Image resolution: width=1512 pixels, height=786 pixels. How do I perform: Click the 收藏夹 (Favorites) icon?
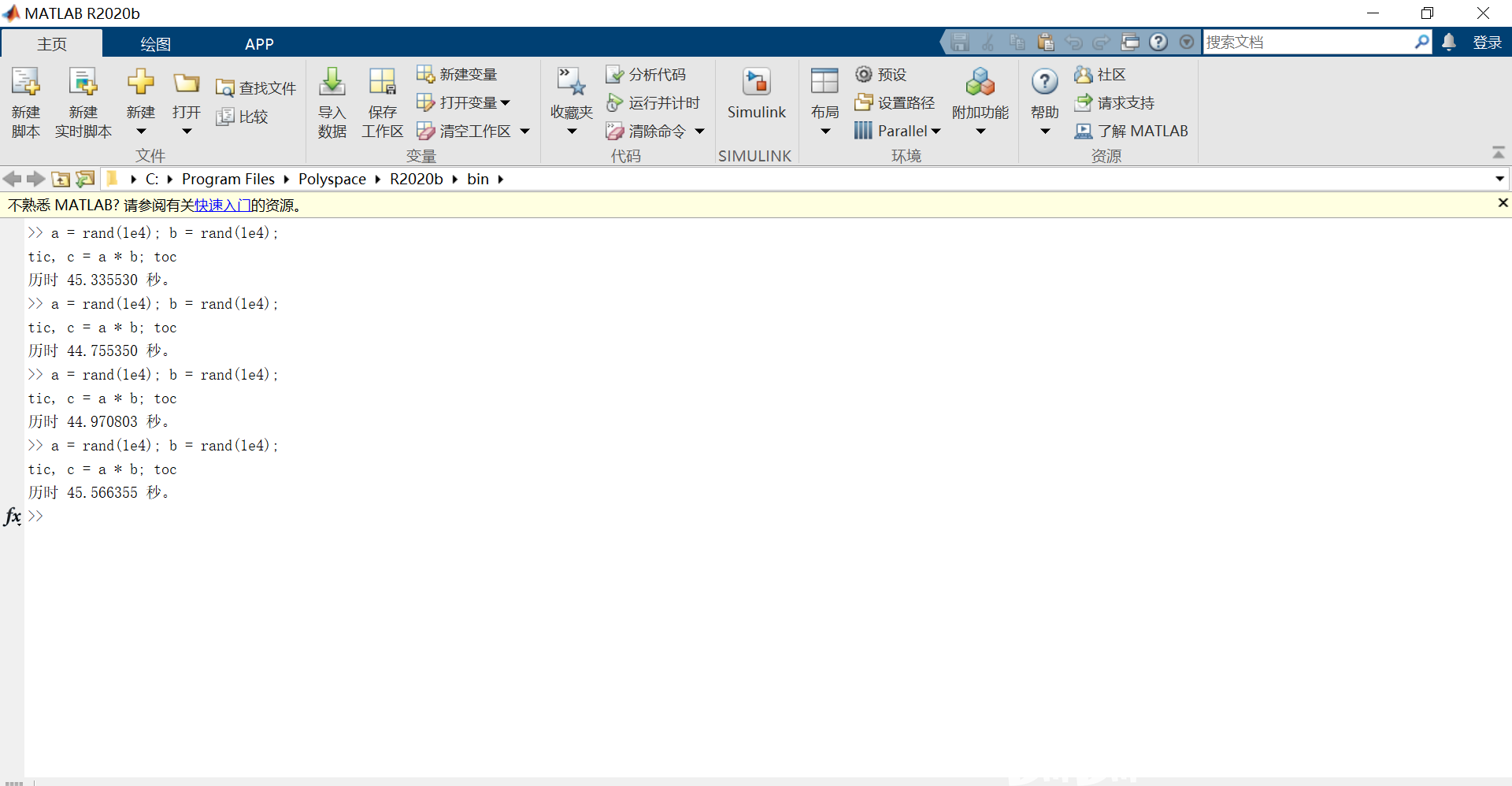coord(571,82)
